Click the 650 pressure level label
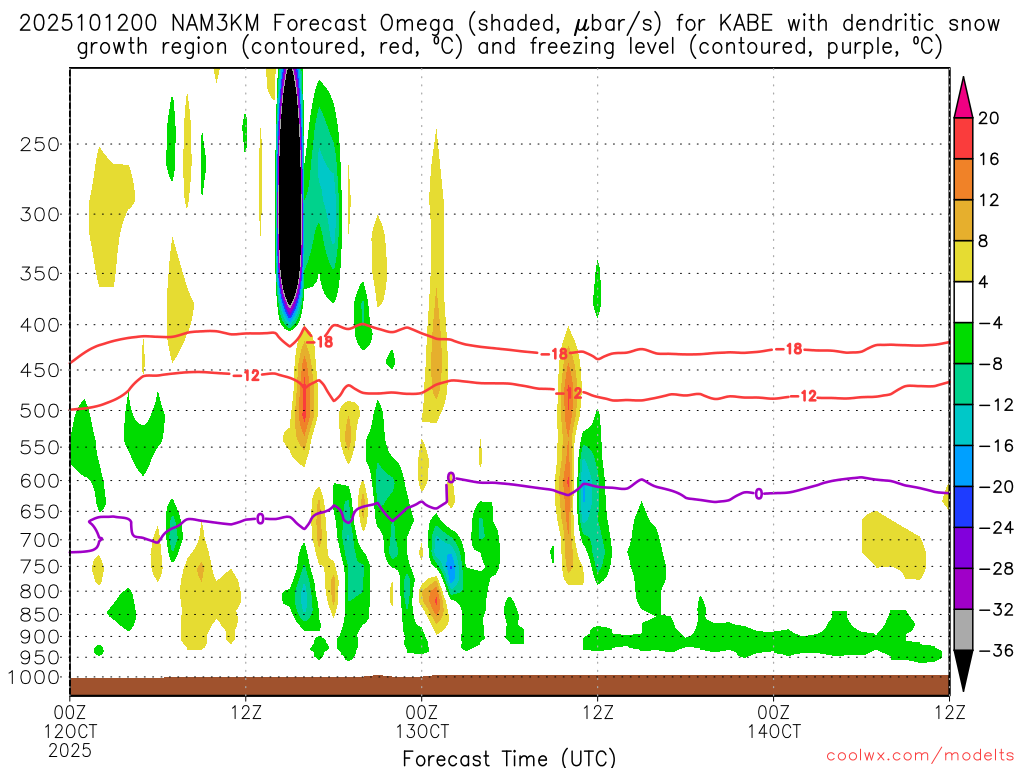The height and width of the screenshot is (768, 1024). [x=40, y=511]
